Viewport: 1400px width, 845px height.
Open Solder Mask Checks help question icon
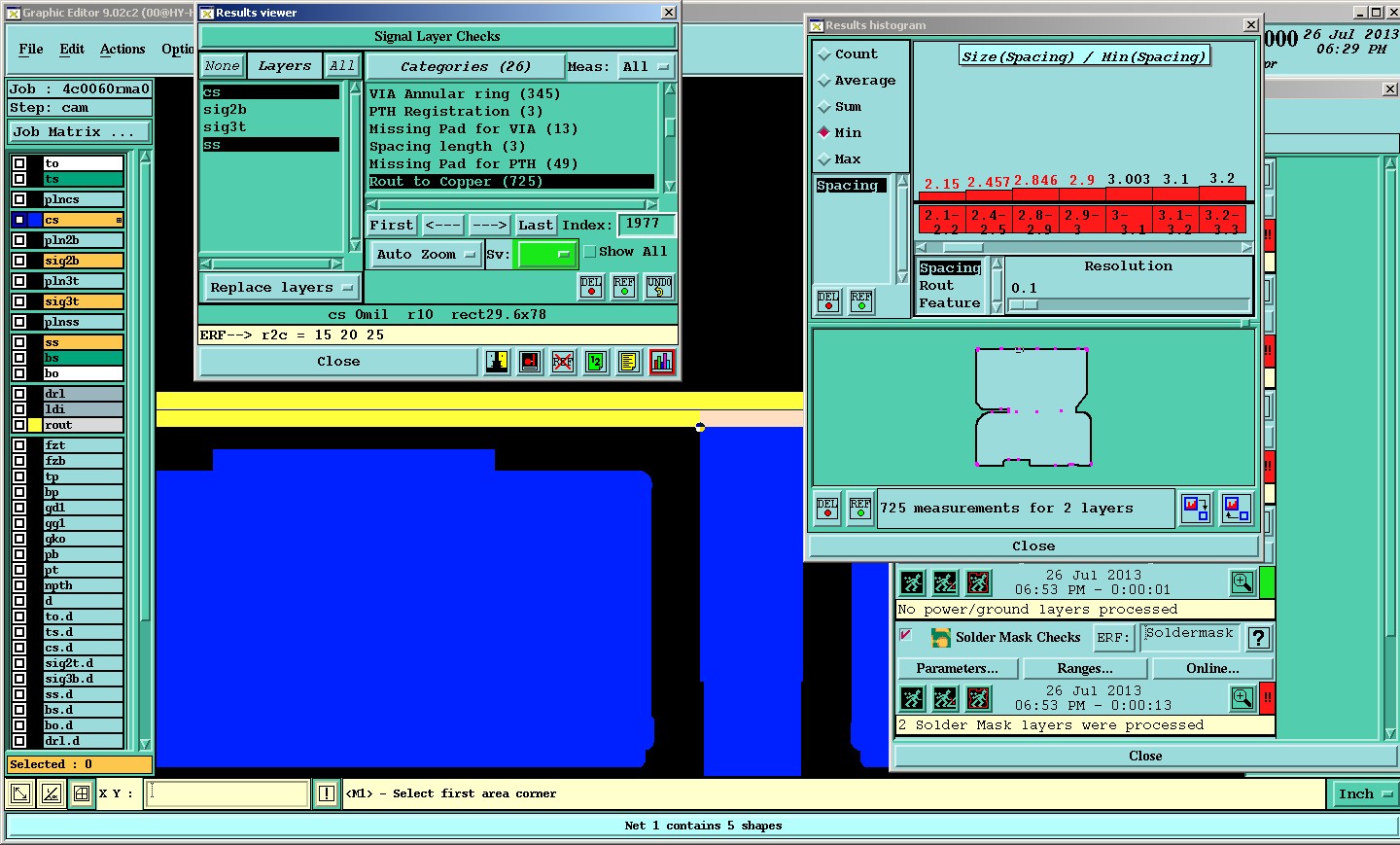coord(1259,638)
